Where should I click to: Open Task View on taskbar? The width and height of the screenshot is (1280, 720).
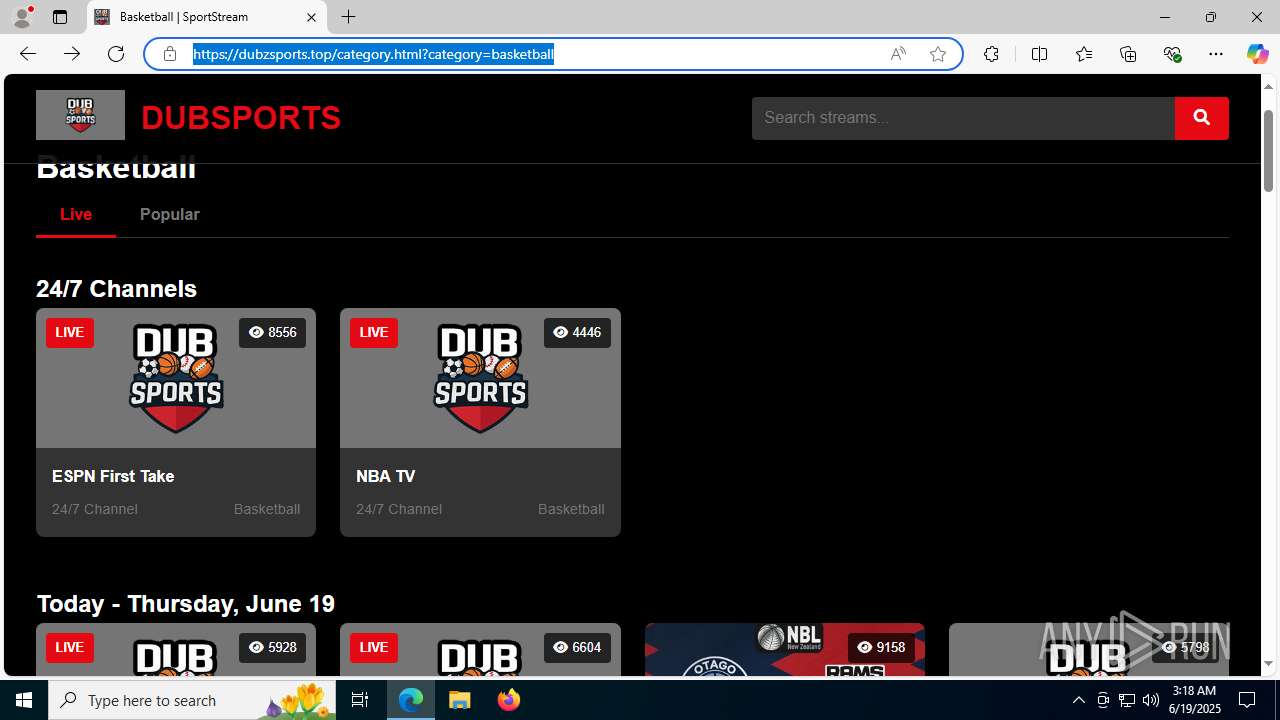tap(360, 700)
